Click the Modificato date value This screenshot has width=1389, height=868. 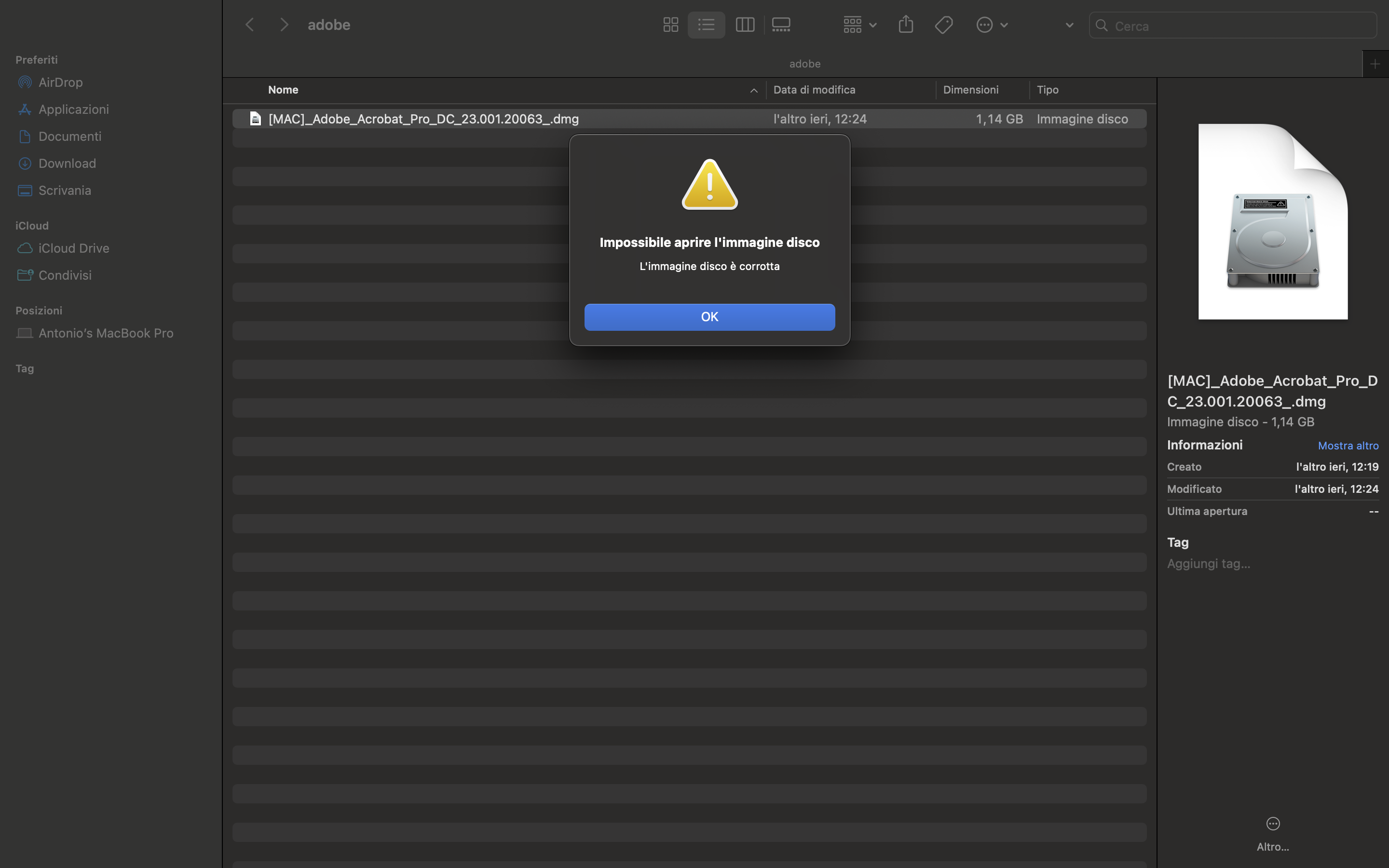click(x=1336, y=489)
